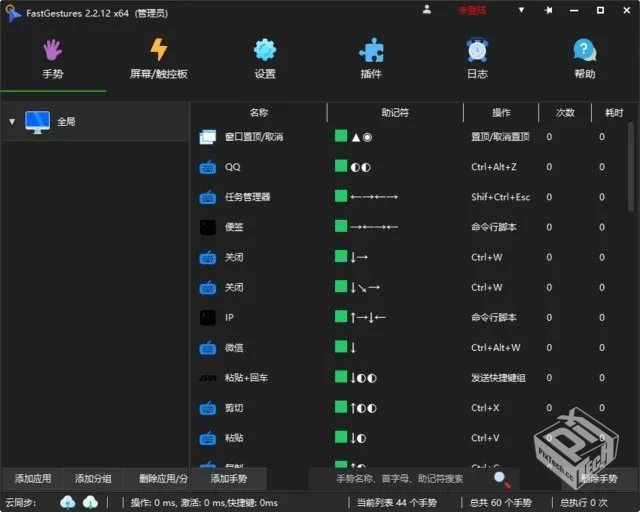Click the 添加手势 button
Image resolution: width=640 pixels, height=512 pixels.
point(229,479)
